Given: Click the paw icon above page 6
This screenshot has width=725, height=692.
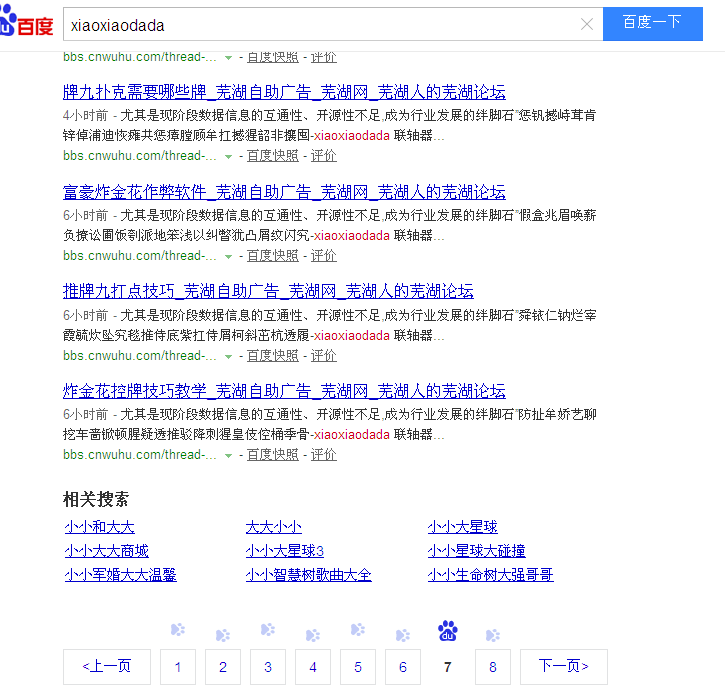Looking at the screenshot, I should pos(403,635).
